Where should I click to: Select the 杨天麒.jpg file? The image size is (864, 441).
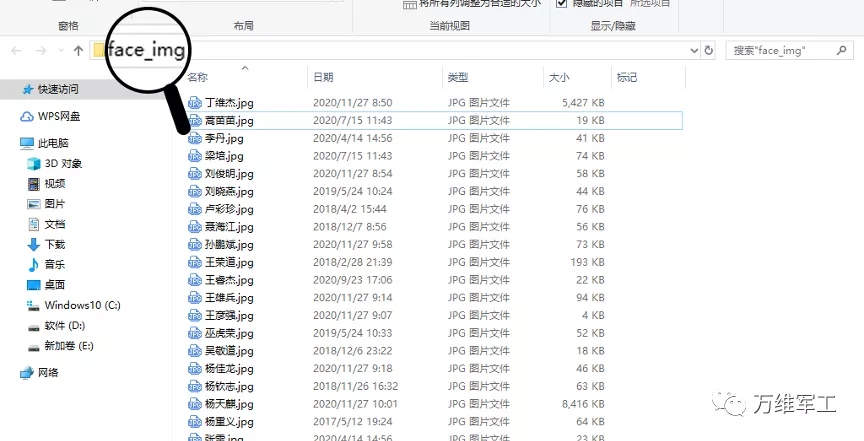[229, 403]
